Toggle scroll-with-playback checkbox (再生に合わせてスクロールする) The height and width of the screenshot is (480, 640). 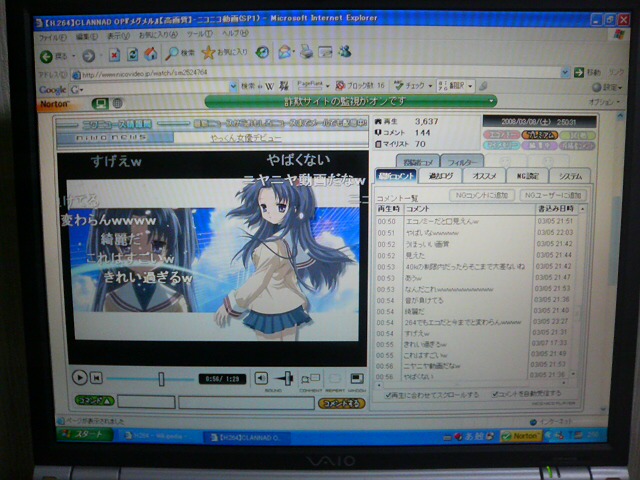coord(388,395)
